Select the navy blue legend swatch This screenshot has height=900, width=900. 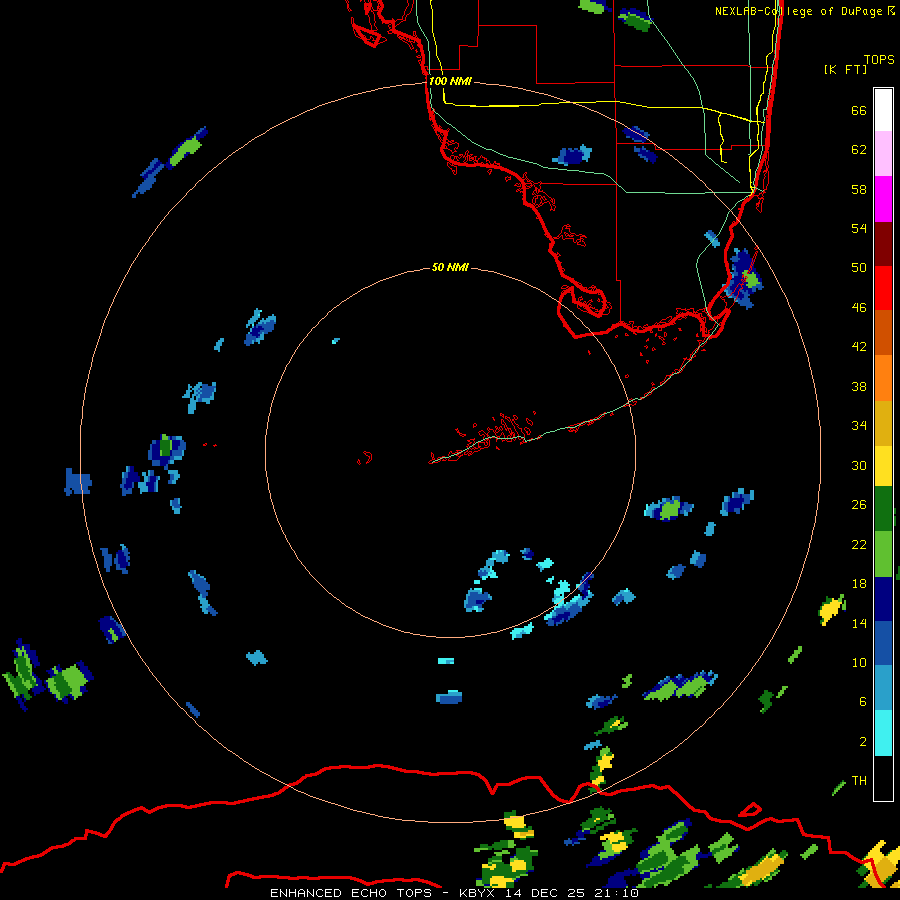click(883, 599)
